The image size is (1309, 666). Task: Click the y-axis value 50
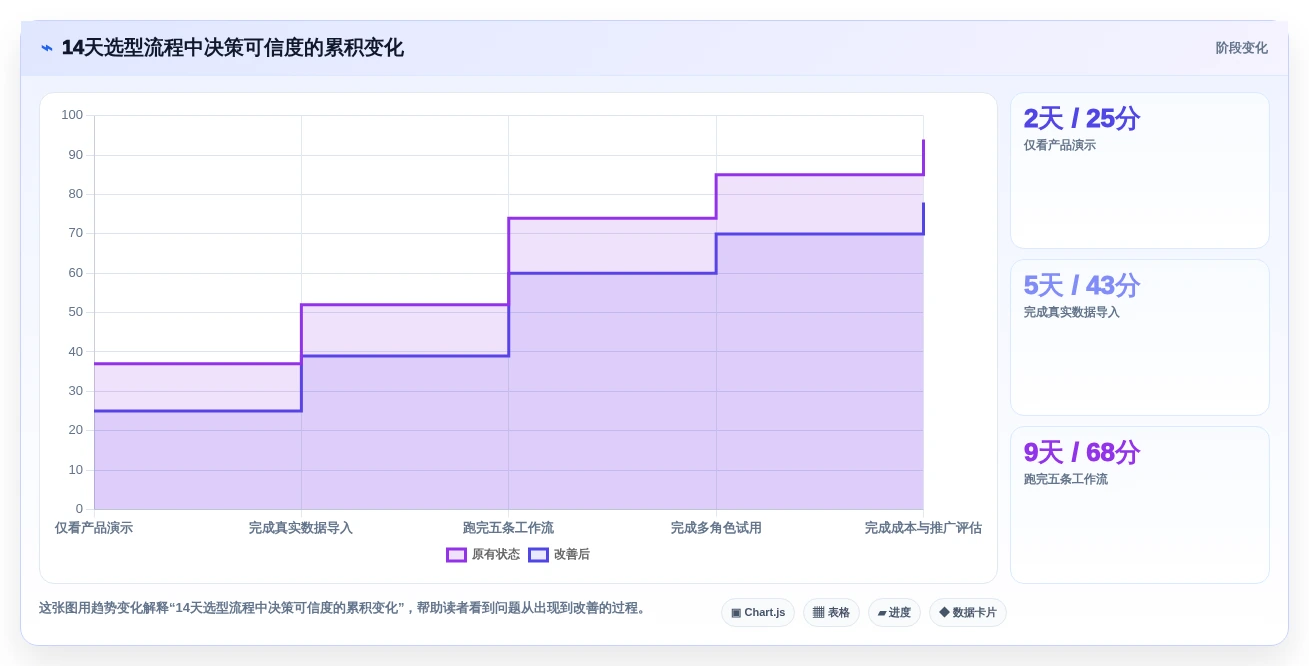(76, 312)
